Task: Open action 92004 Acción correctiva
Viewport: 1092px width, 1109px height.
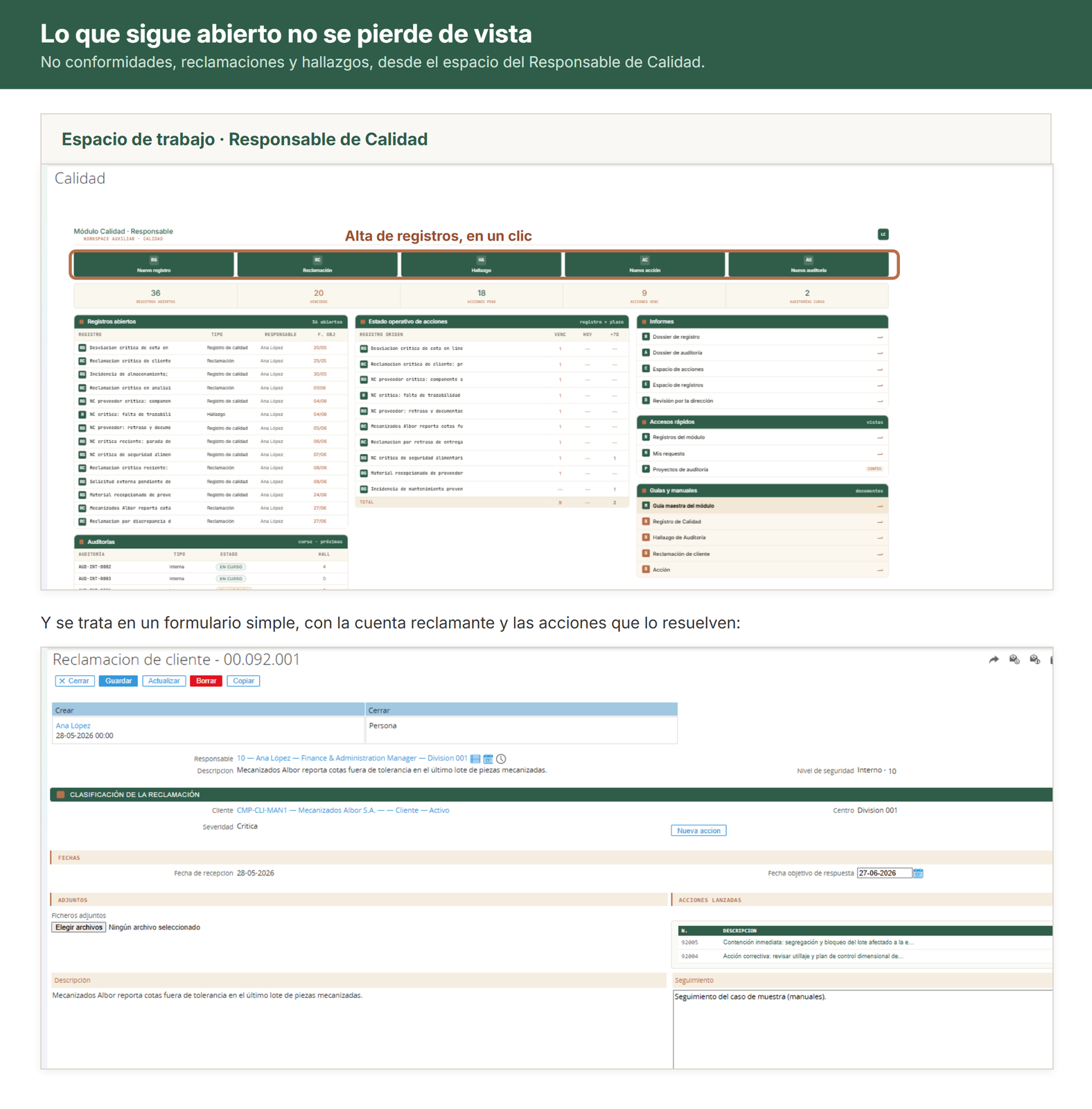Action: (865, 957)
